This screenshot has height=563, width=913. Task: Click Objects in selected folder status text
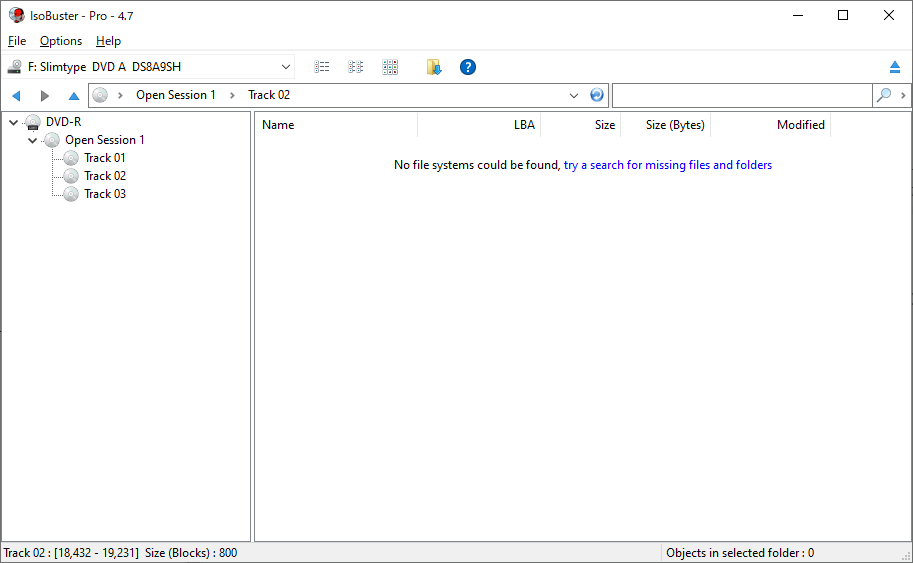[740, 553]
